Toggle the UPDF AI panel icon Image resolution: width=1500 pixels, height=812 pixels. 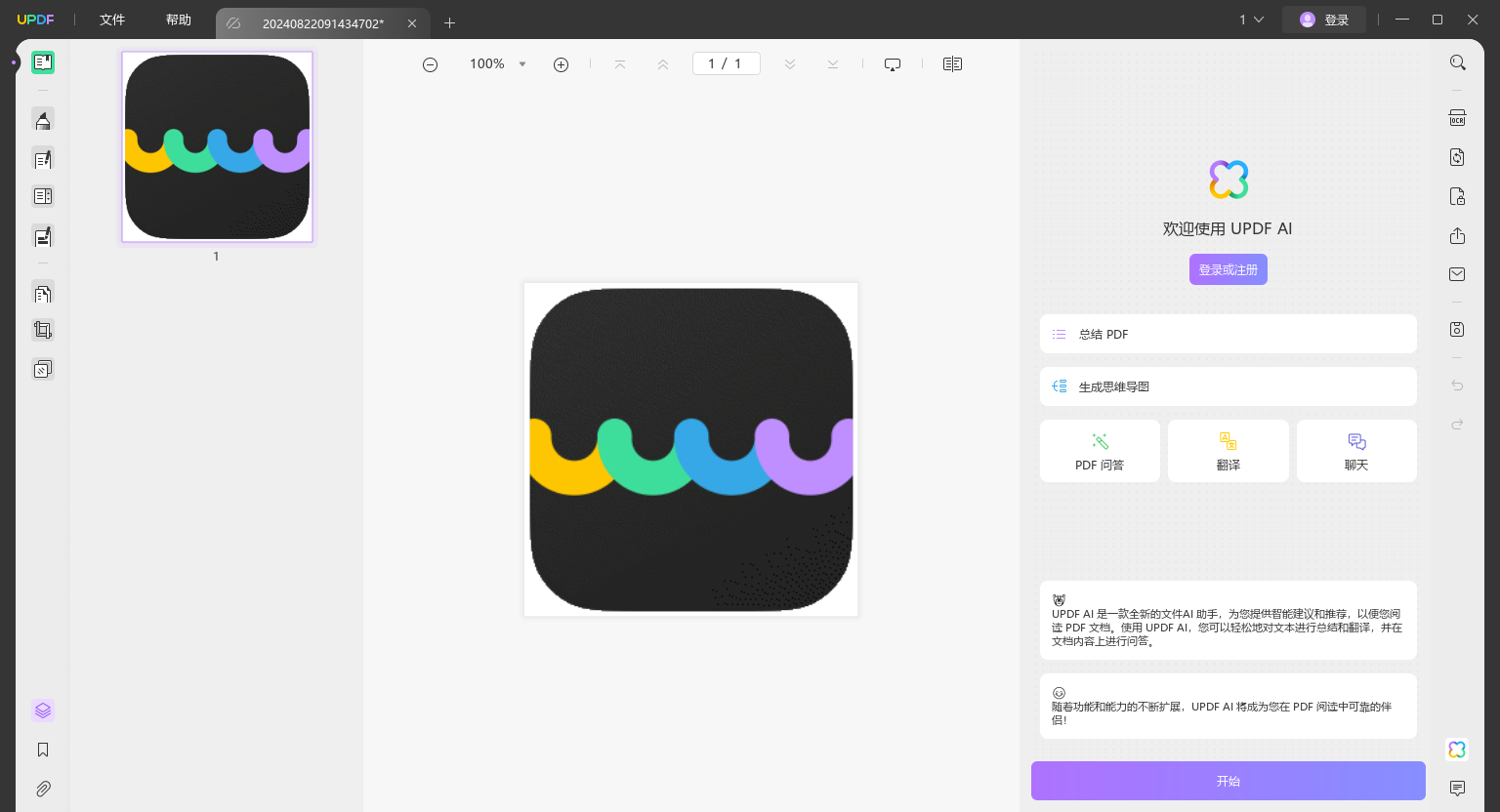(x=1457, y=750)
